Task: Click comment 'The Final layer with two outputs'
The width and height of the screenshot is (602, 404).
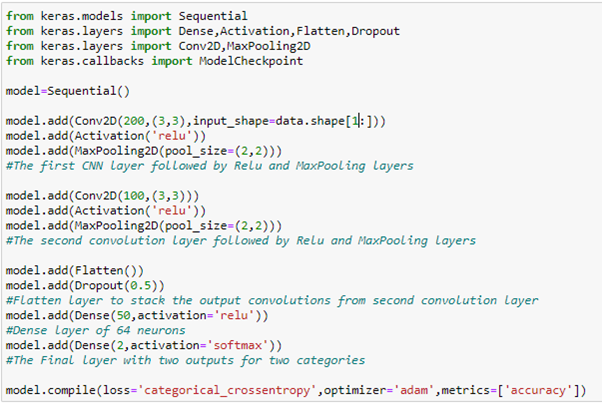Action: tap(185, 361)
